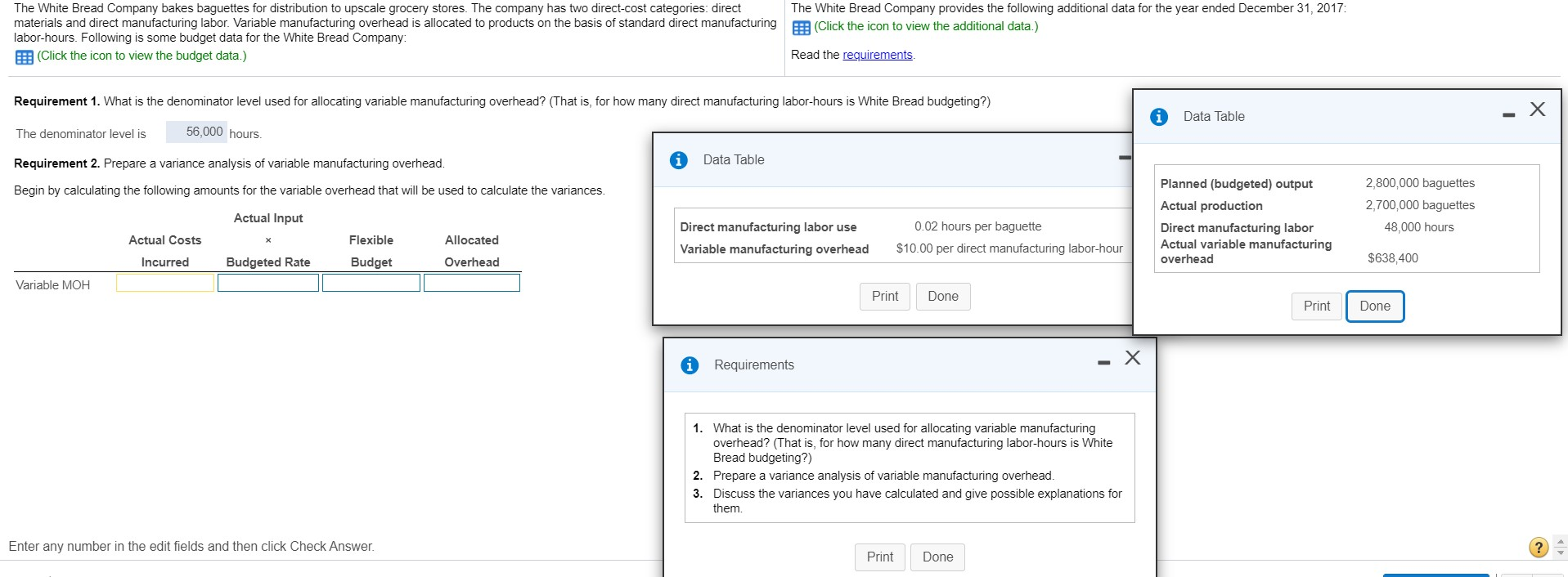Click the help question mark icon
This screenshot has height=577, width=1568.
1539,547
